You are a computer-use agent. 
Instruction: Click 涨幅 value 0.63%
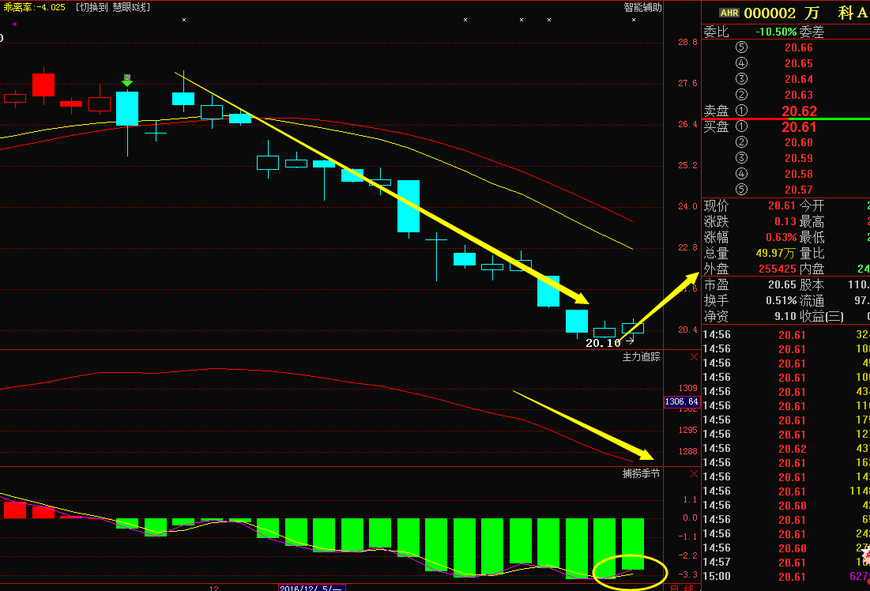(781, 238)
